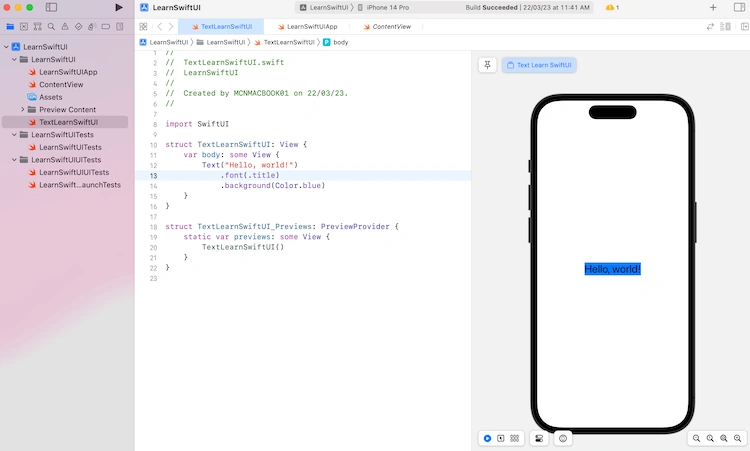Show the yellow warning issue badge
Viewport: 750px width, 451px height.
[612, 8]
